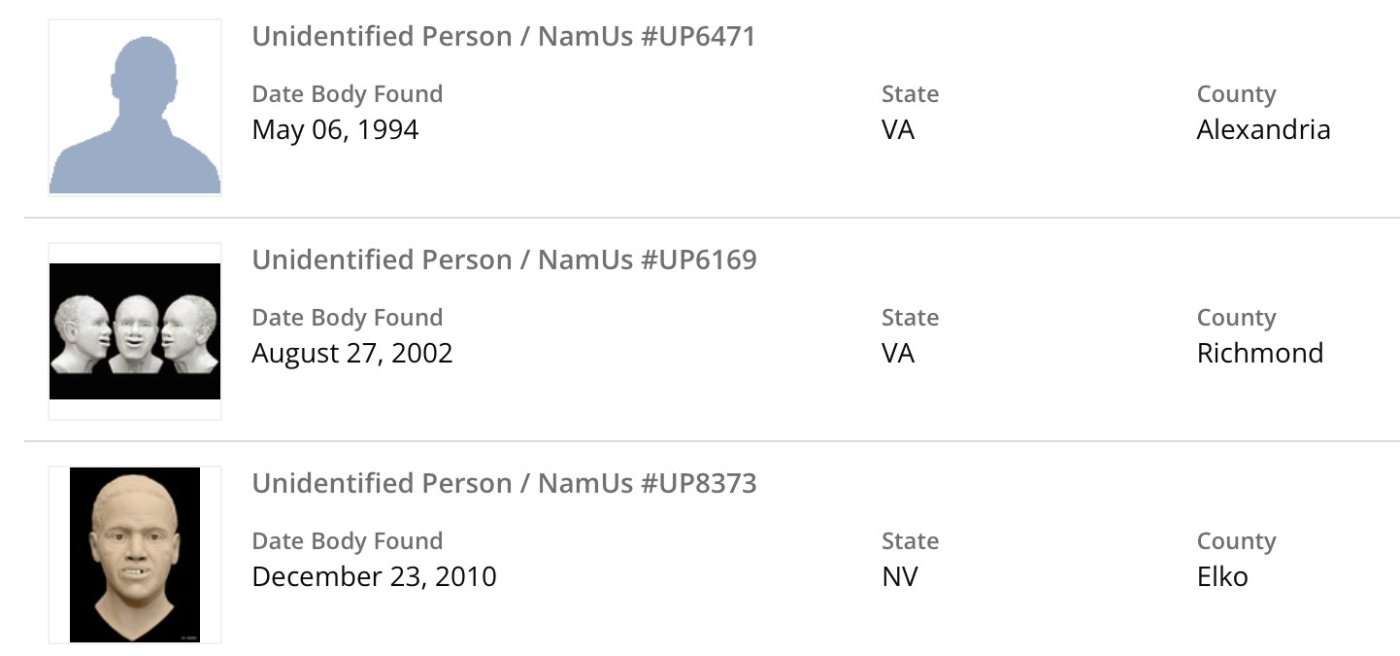Click the date May 06, 1994
The width and height of the screenshot is (1400, 656).
tap(335, 130)
